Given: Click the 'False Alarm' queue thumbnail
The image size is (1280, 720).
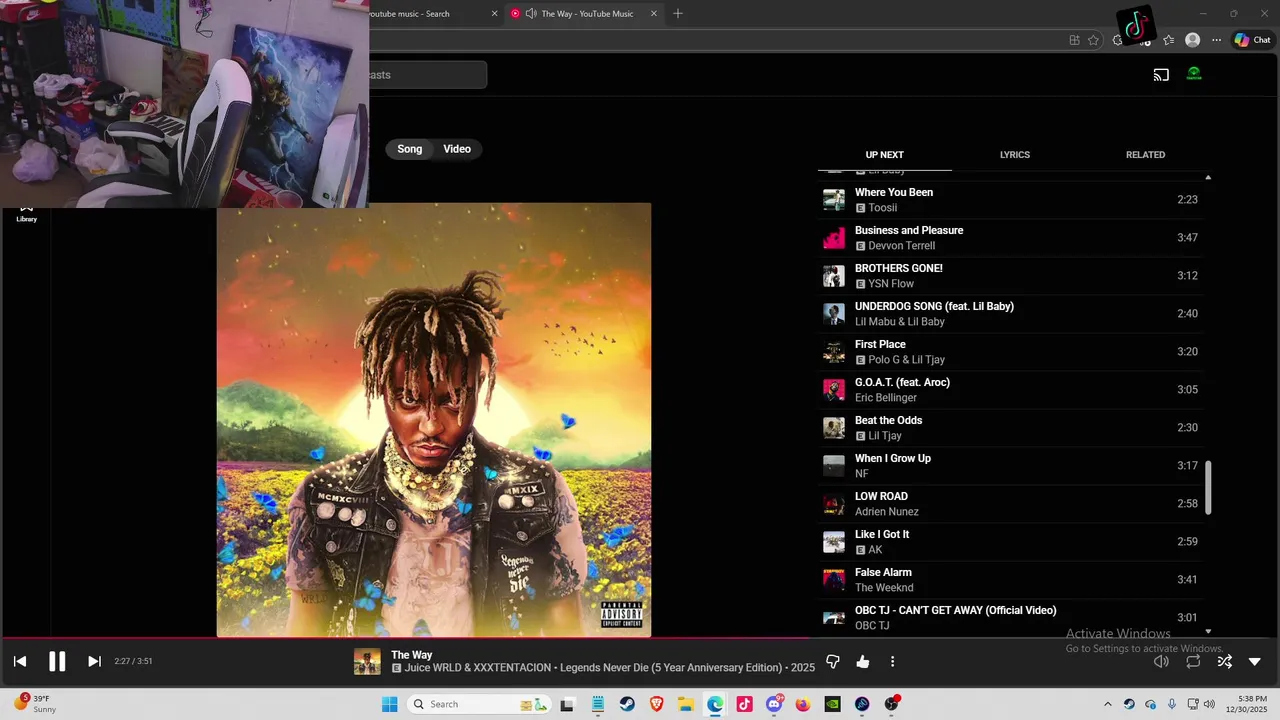Looking at the screenshot, I should point(834,580).
